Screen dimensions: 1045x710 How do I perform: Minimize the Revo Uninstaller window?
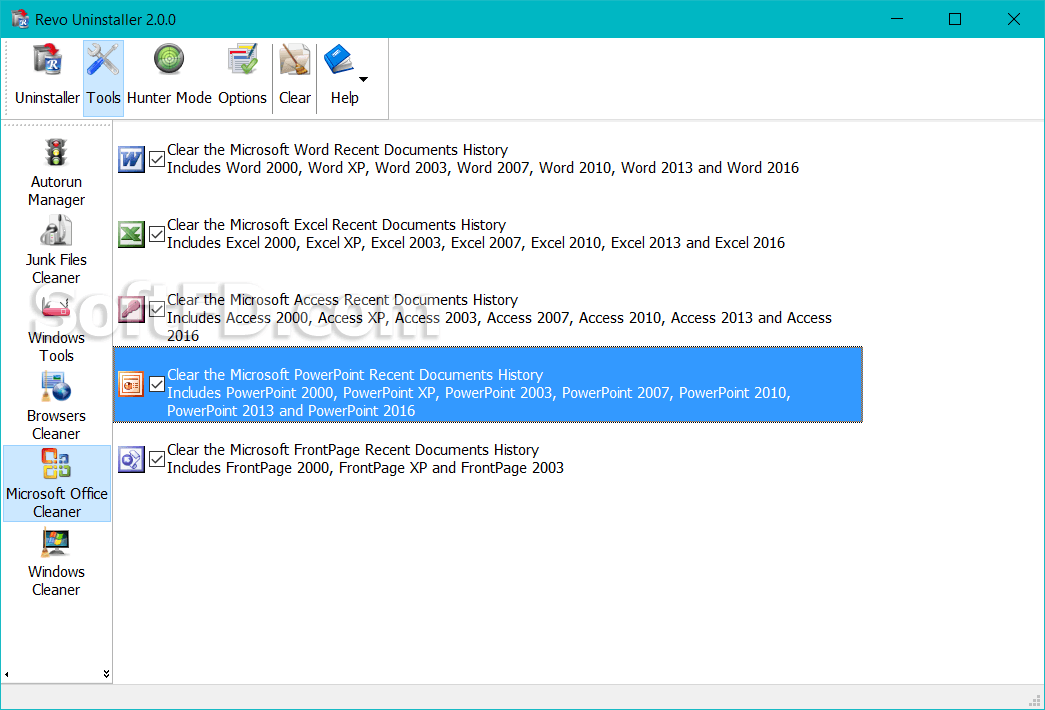[x=896, y=19]
